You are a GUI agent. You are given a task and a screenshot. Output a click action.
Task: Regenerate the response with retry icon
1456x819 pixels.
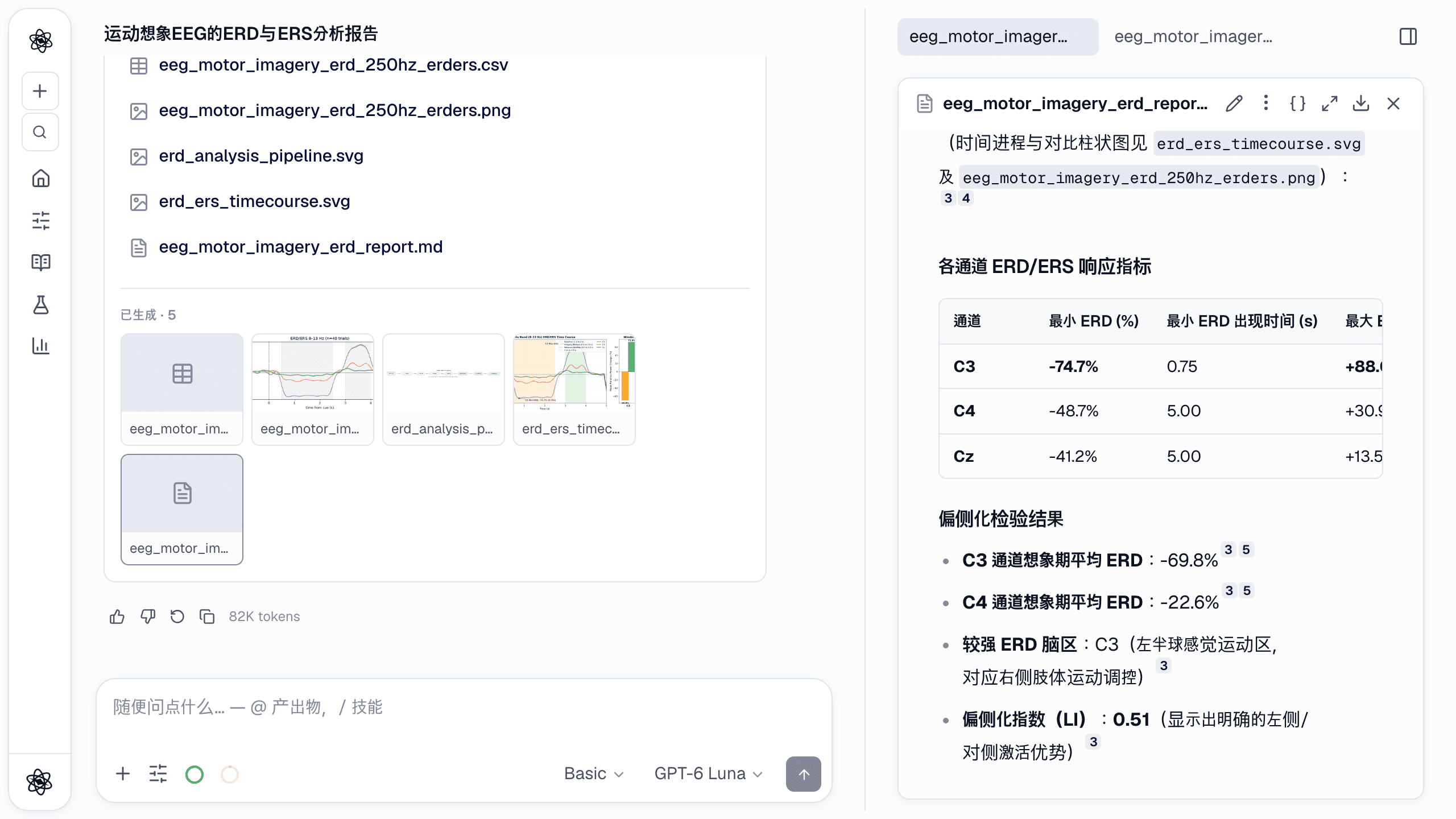177,617
